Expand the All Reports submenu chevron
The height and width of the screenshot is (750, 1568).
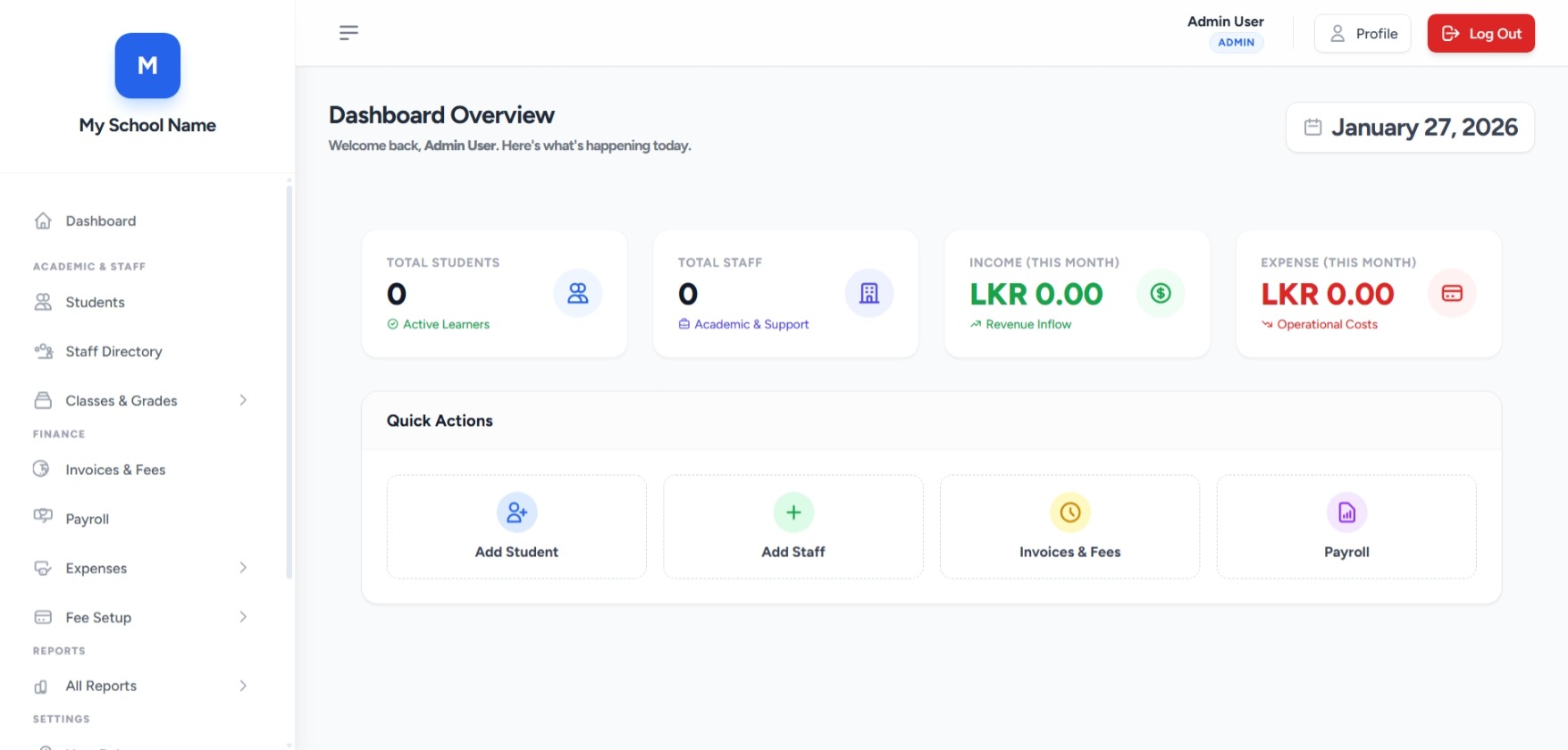click(243, 686)
